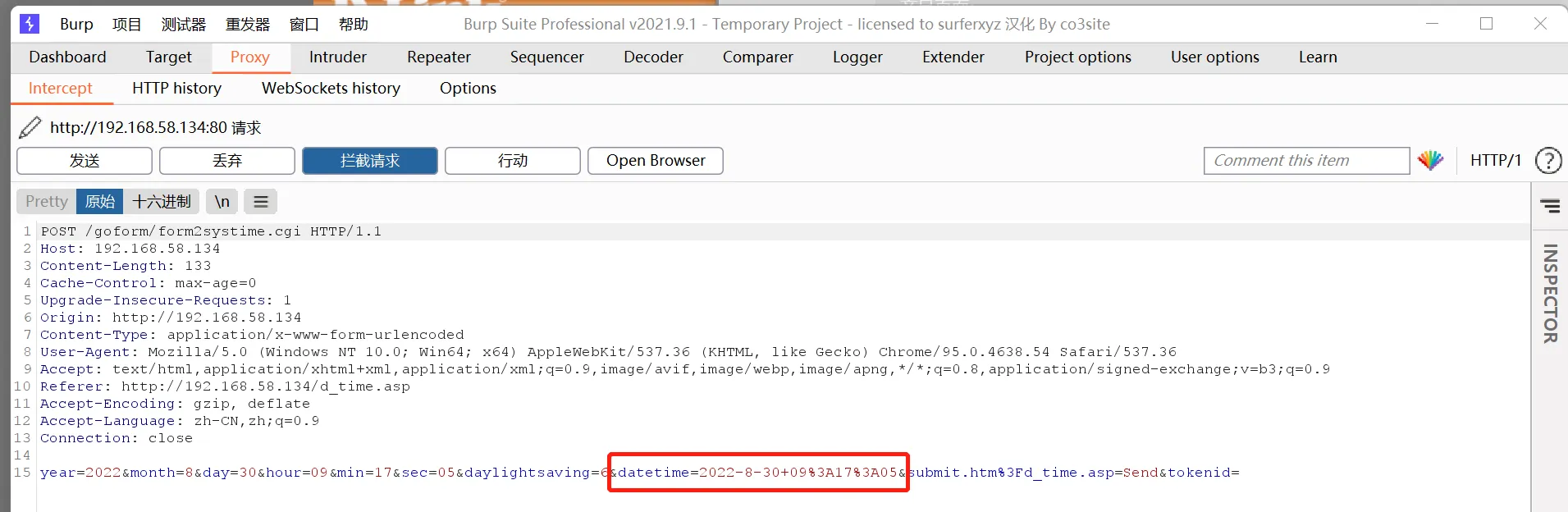Click the Referer d_time.asp header
Image resolution: width=1568 pixels, height=512 pixels.
point(225,386)
